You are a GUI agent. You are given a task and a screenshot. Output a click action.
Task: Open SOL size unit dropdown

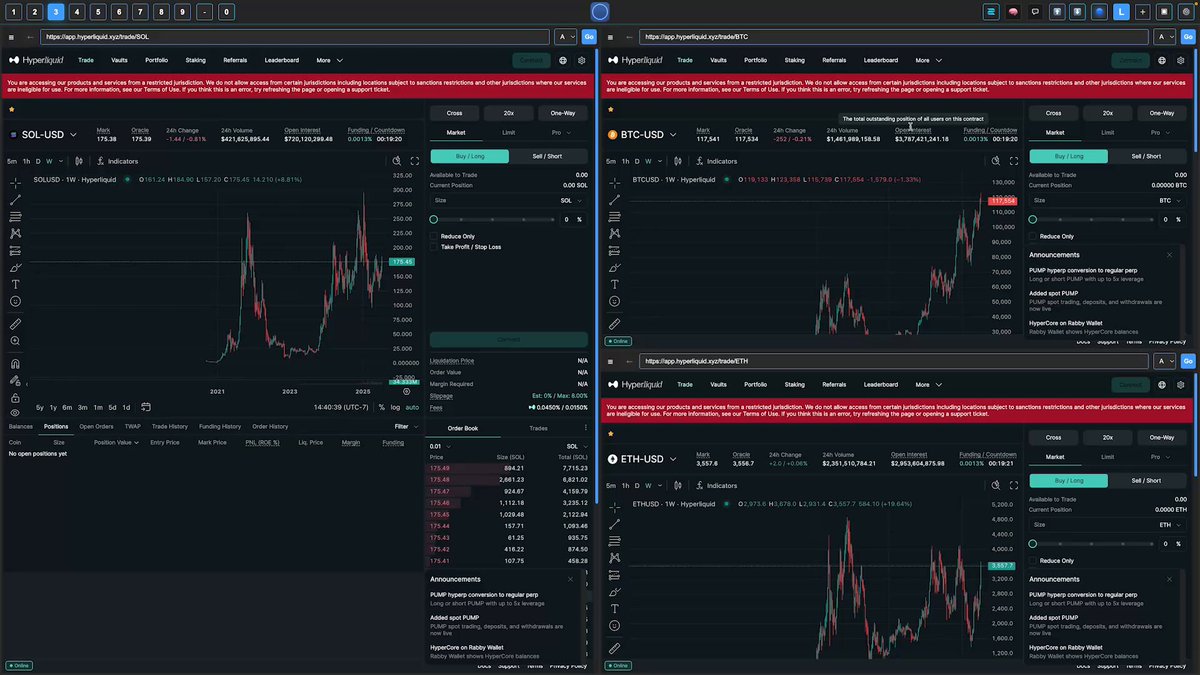pyautogui.click(x=573, y=201)
